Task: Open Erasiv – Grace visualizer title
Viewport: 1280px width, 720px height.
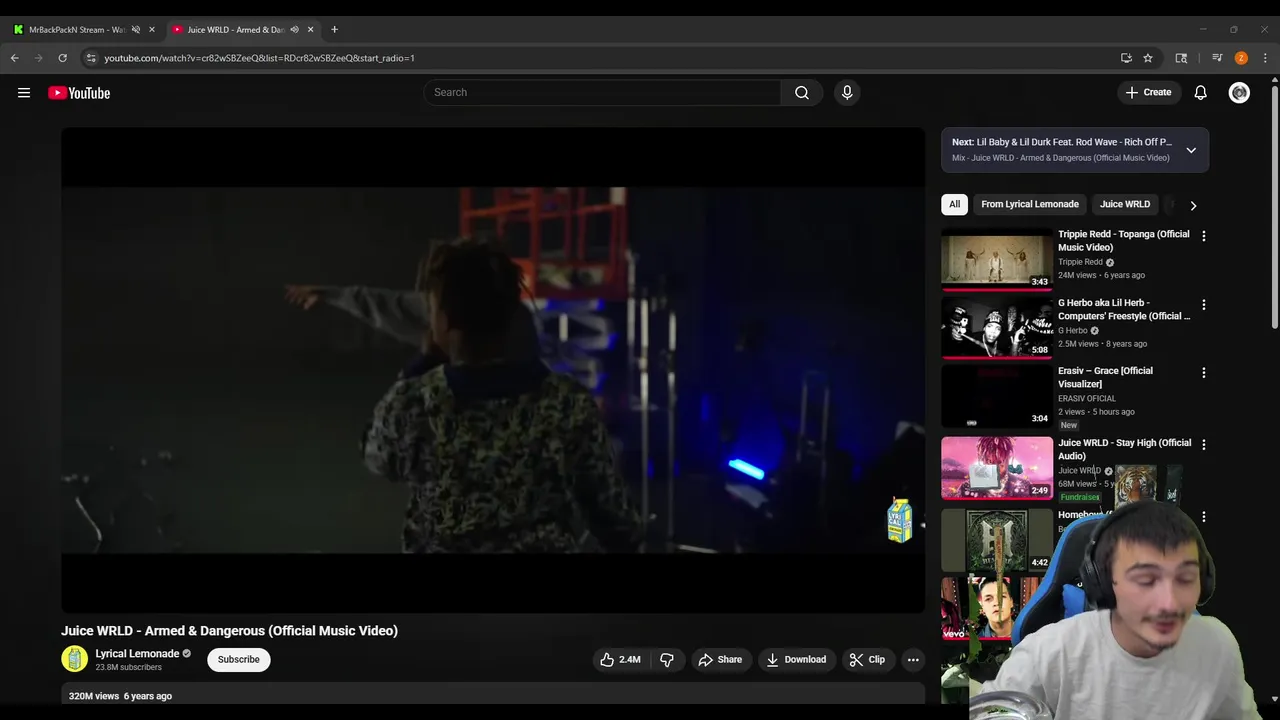Action: 1105,378
